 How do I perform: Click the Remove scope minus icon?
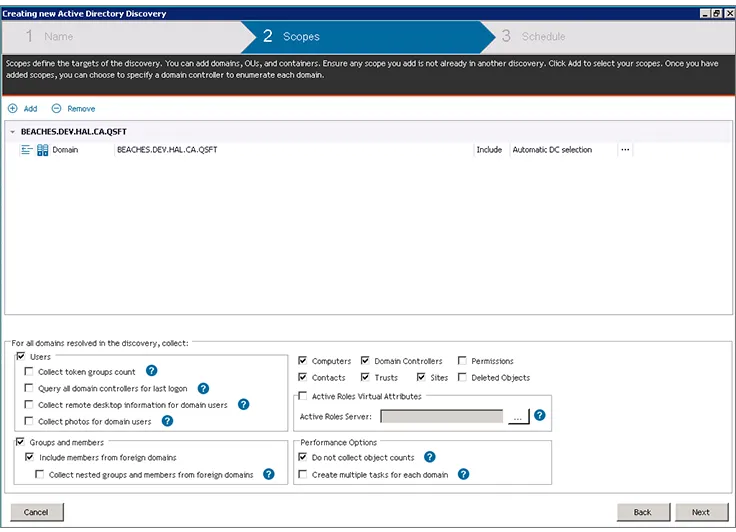click(x=56, y=108)
